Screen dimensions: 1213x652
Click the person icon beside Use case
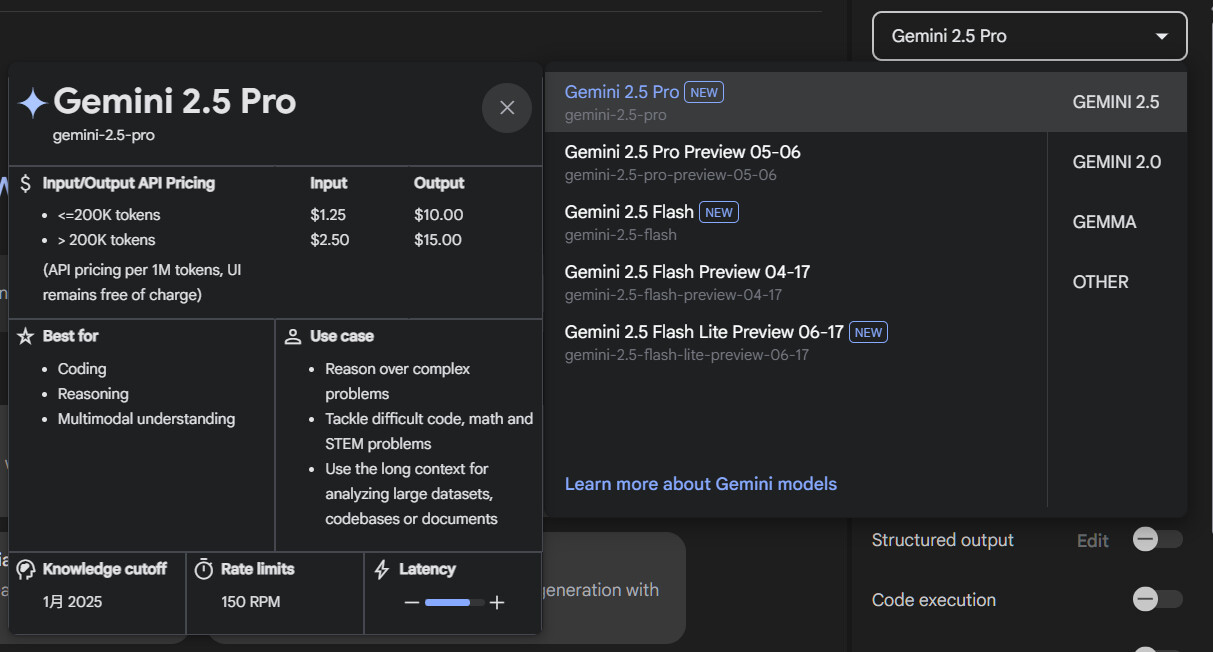click(293, 336)
